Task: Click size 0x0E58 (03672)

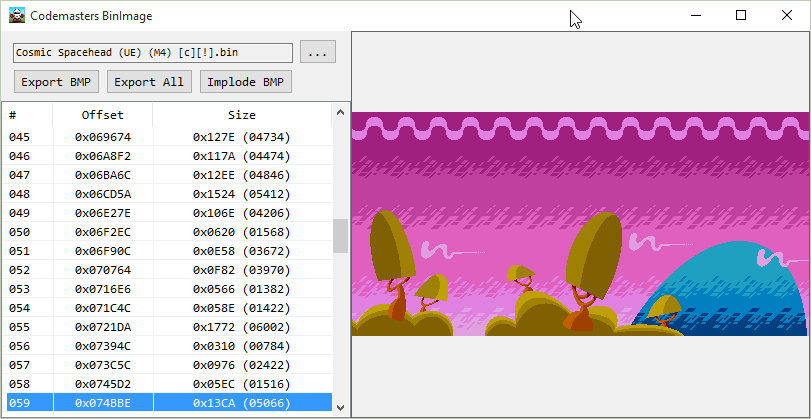Action: (x=242, y=251)
